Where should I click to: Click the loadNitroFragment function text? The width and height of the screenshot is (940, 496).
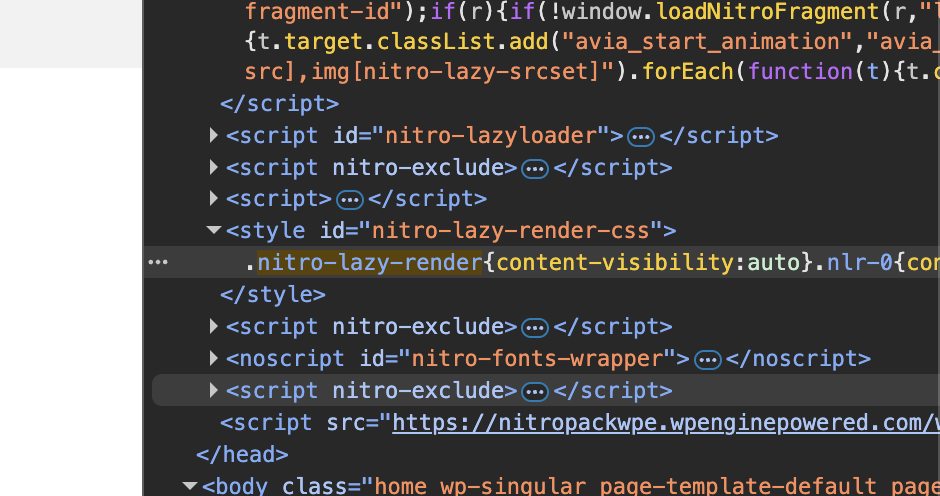769,12
